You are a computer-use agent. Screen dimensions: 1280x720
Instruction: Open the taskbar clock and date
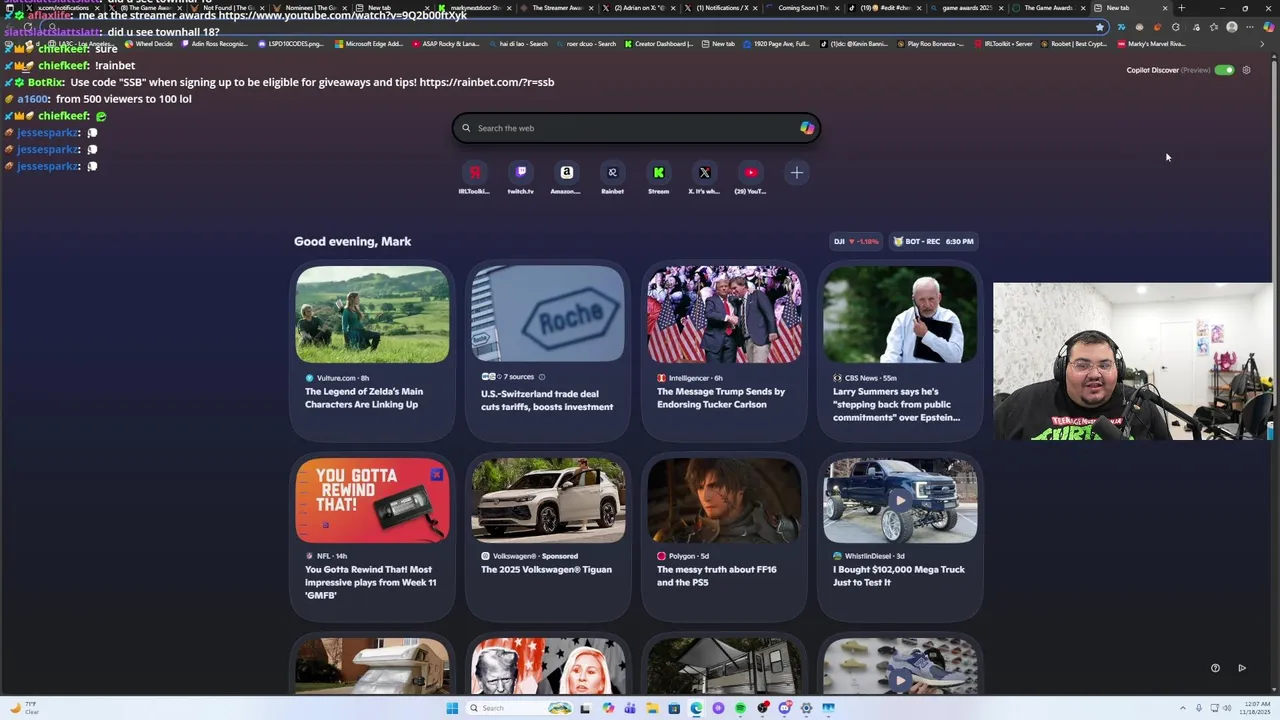[1256, 708]
